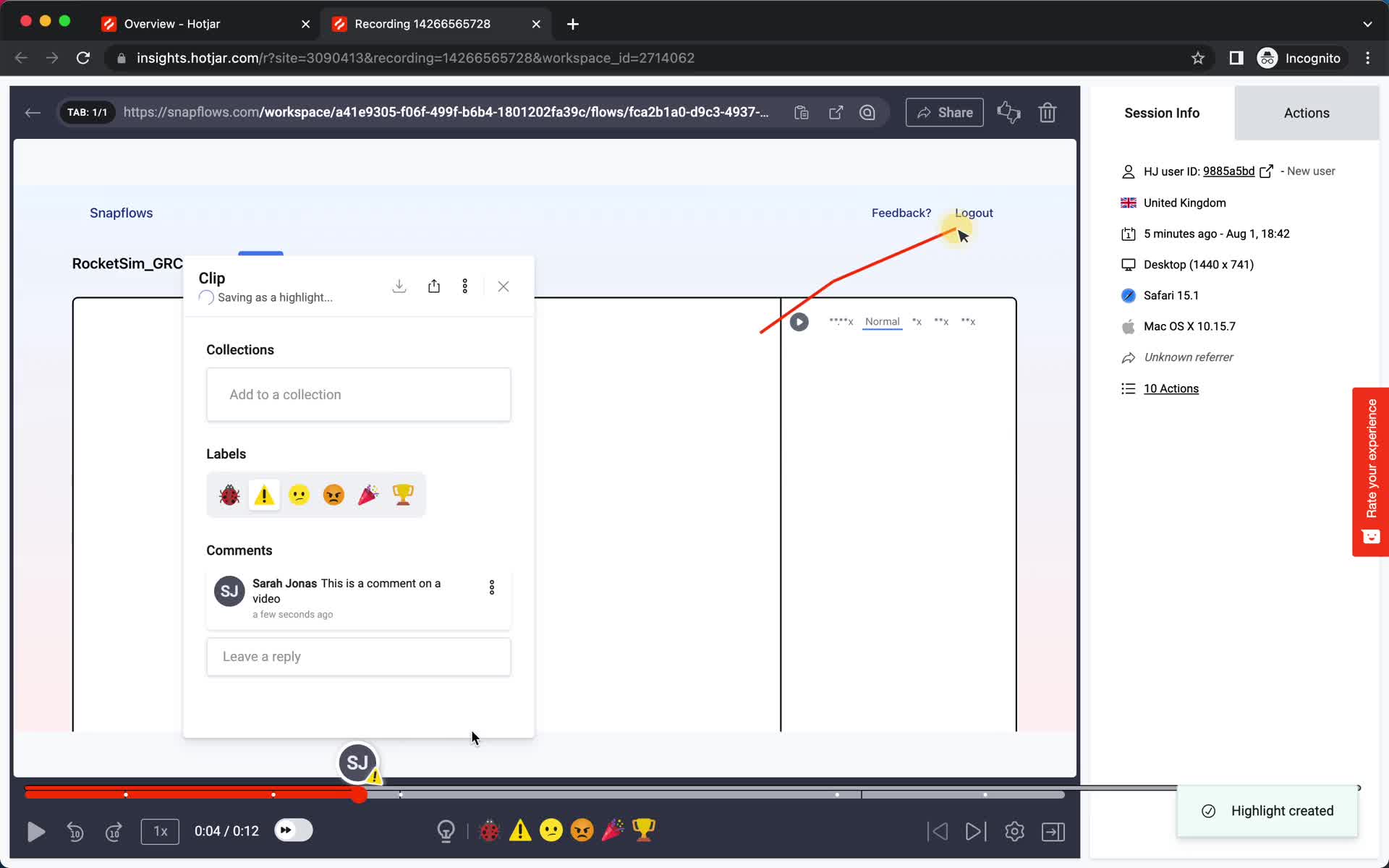This screenshot has height=868, width=1389.
Task: Open the three-dot clip options menu
Action: click(465, 287)
